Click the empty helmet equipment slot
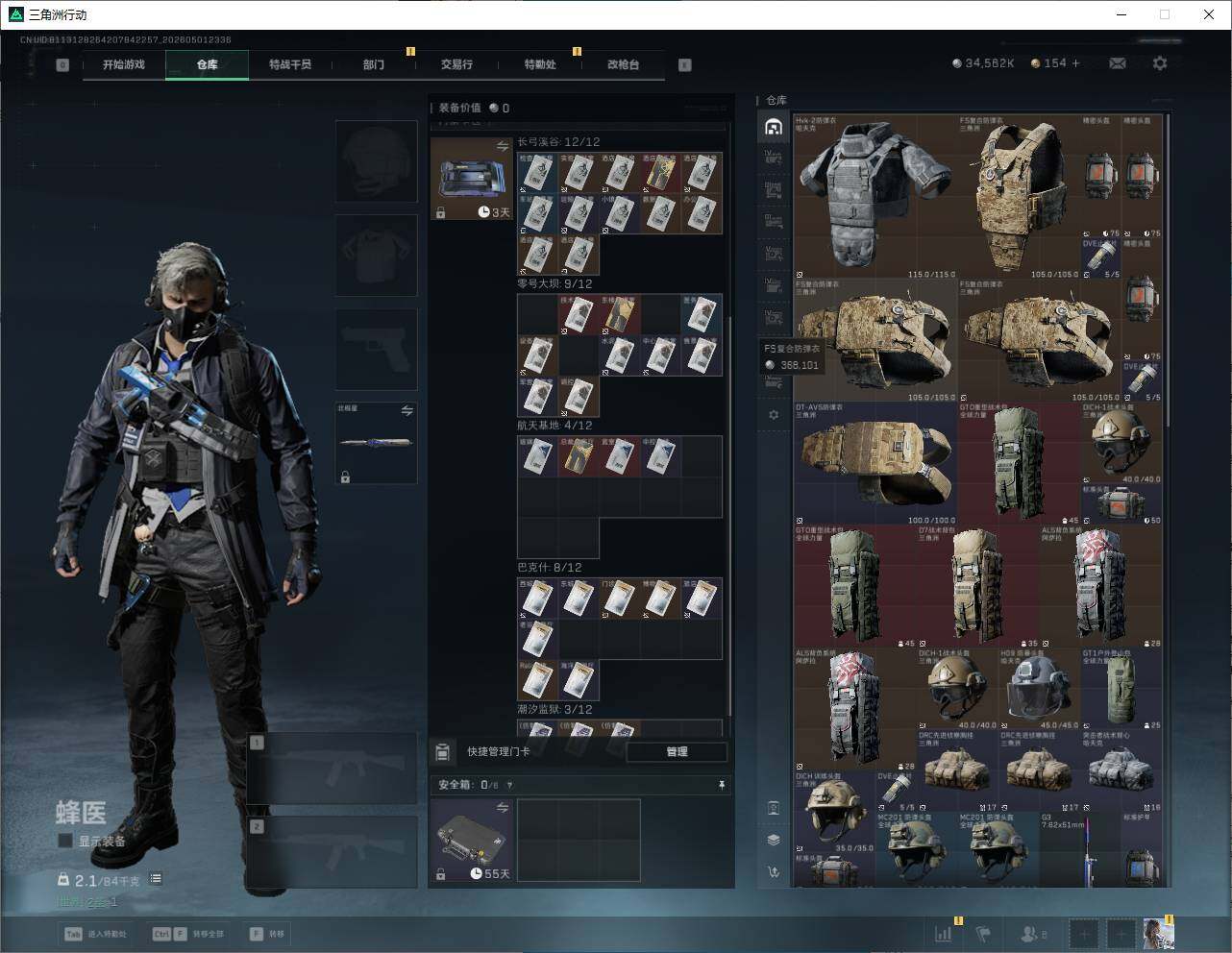 point(376,160)
